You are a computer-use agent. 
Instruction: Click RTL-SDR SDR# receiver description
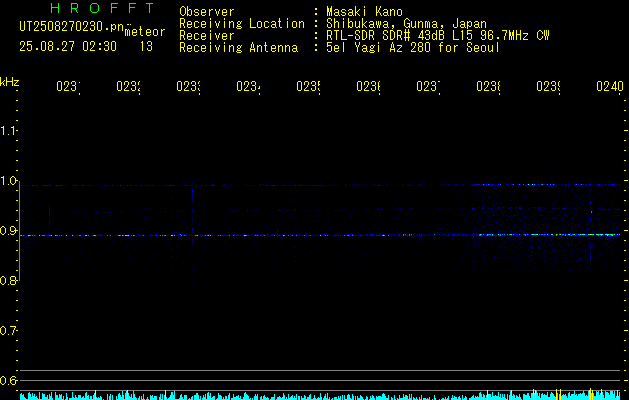point(438,36)
